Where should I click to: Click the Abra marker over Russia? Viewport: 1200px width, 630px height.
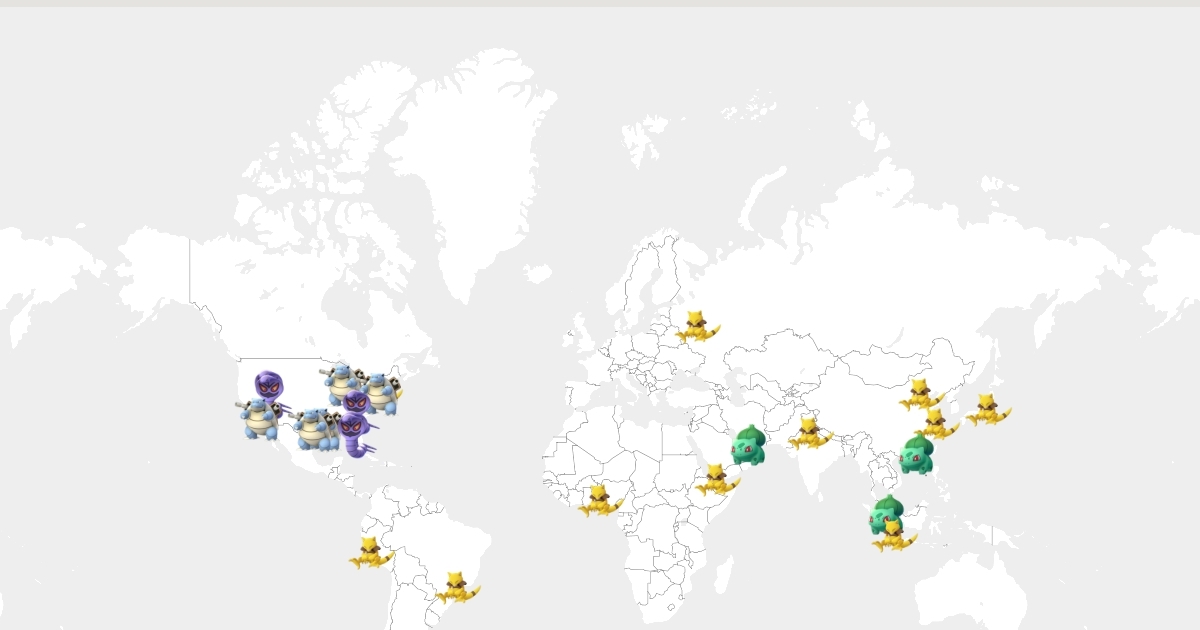point(697,326)
